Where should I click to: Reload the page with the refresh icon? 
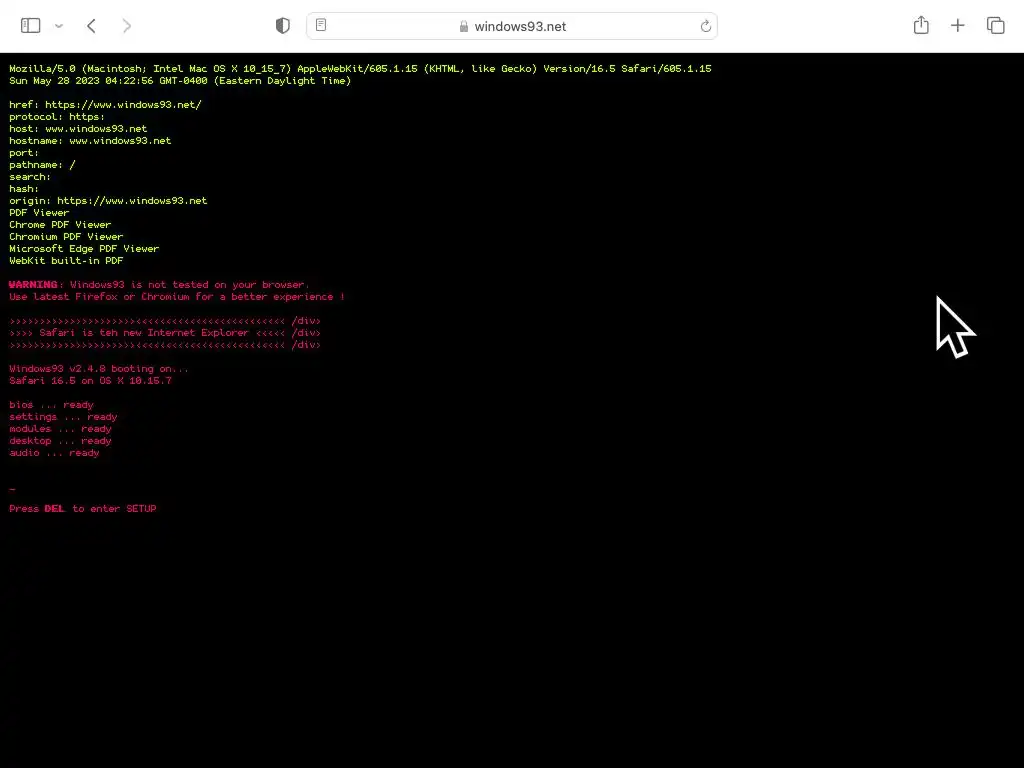click(x=705, y=26)
